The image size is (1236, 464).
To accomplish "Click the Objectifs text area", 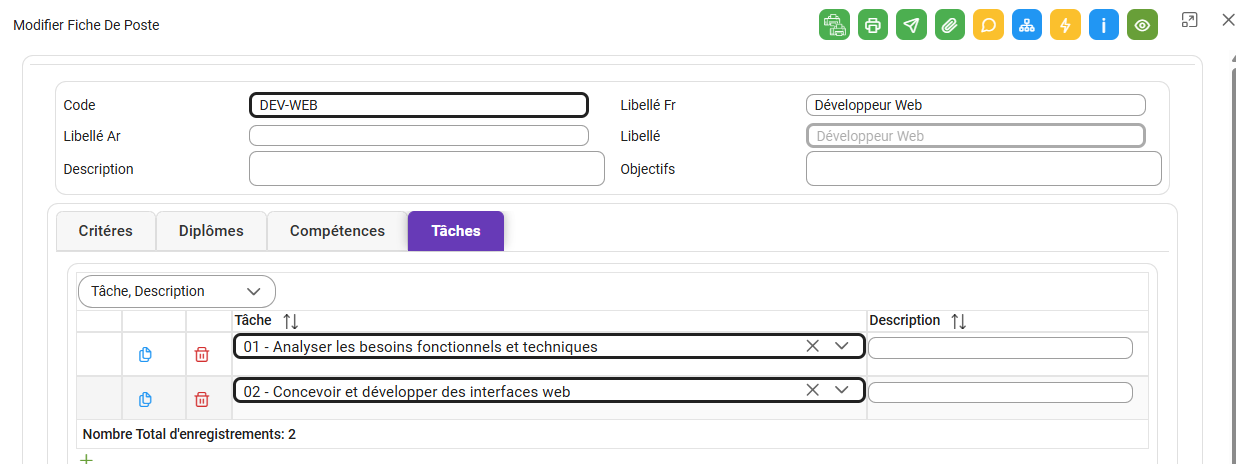I will click(984, 169).
